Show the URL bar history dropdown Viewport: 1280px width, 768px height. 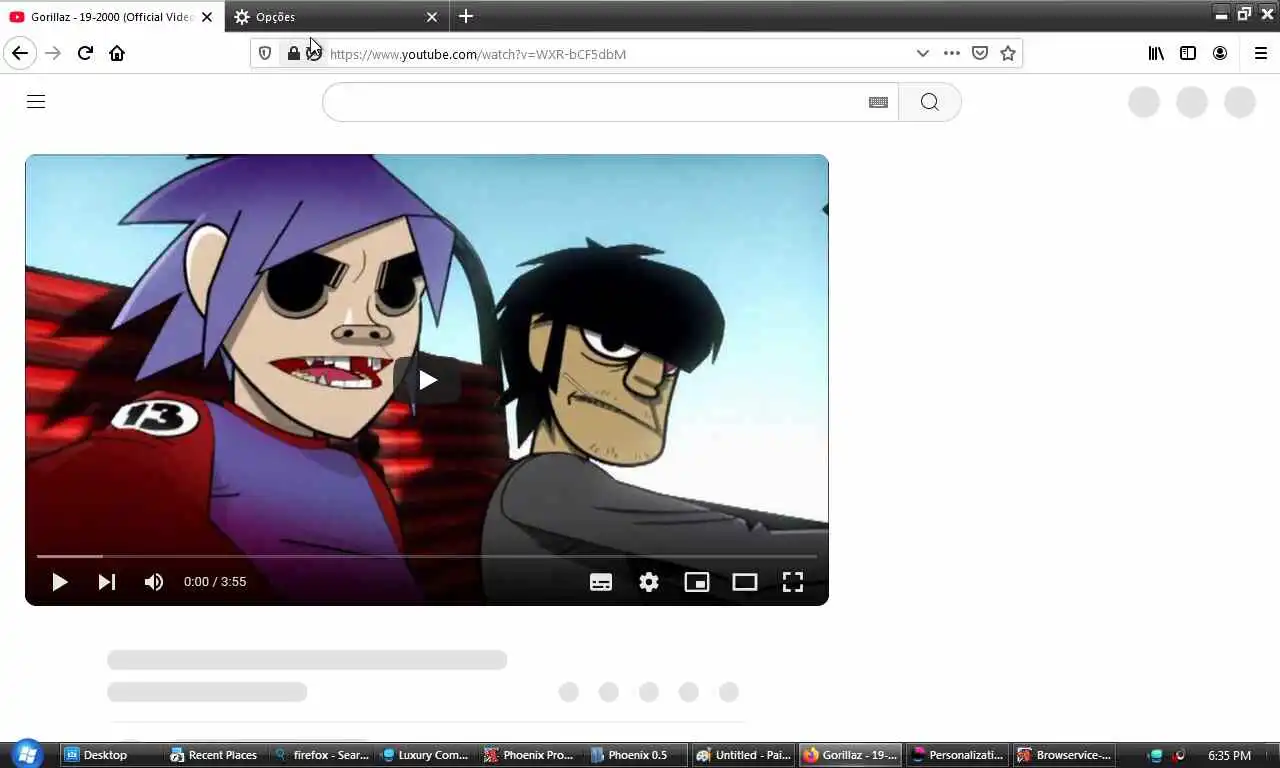(x=922, y=53)
